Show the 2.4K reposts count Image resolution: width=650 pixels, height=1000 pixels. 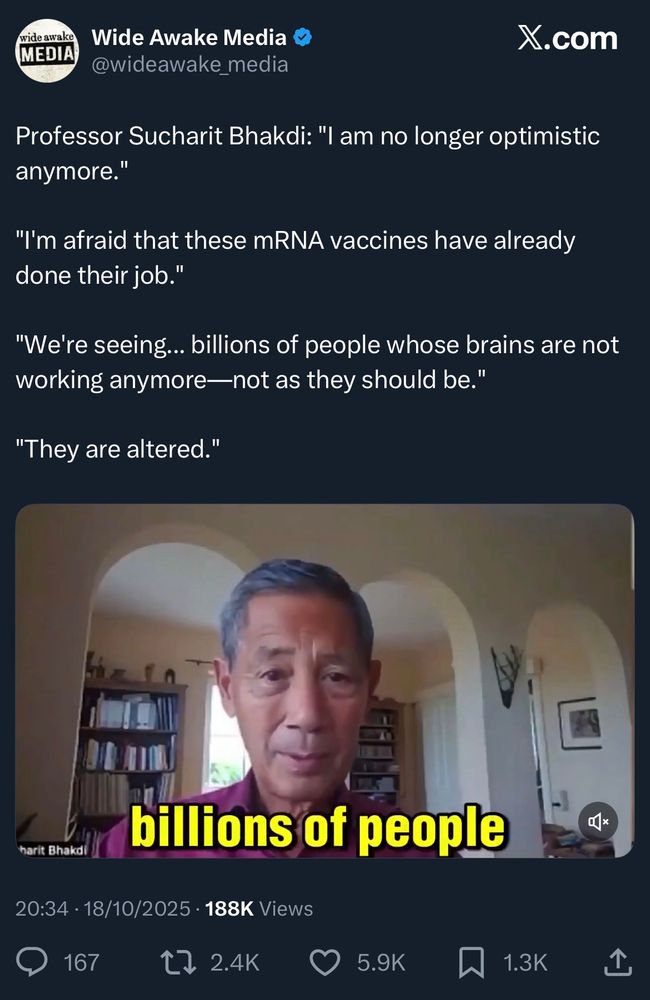coord(235,962)
